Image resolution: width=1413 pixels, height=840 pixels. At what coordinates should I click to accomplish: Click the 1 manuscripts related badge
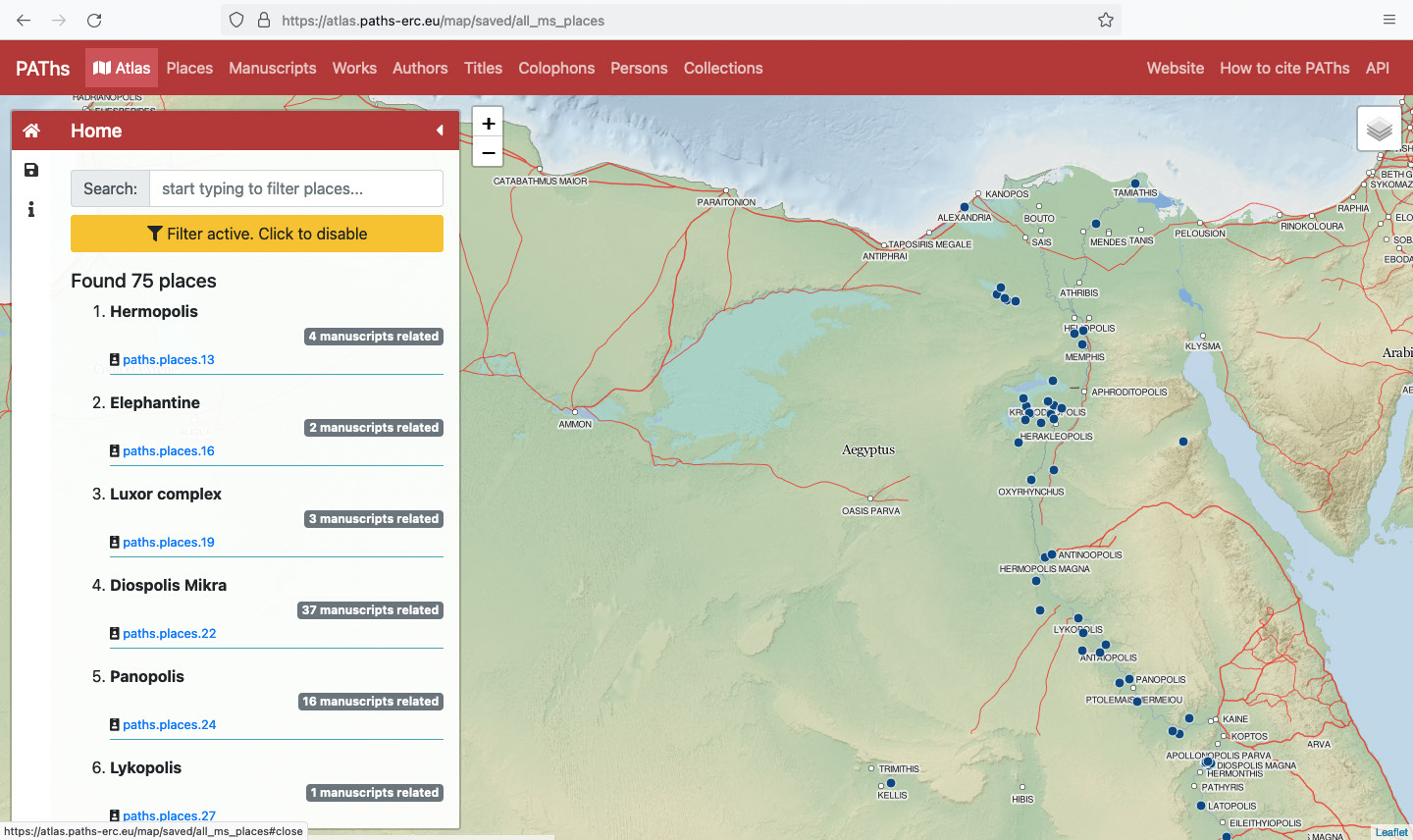click(375, 793)
